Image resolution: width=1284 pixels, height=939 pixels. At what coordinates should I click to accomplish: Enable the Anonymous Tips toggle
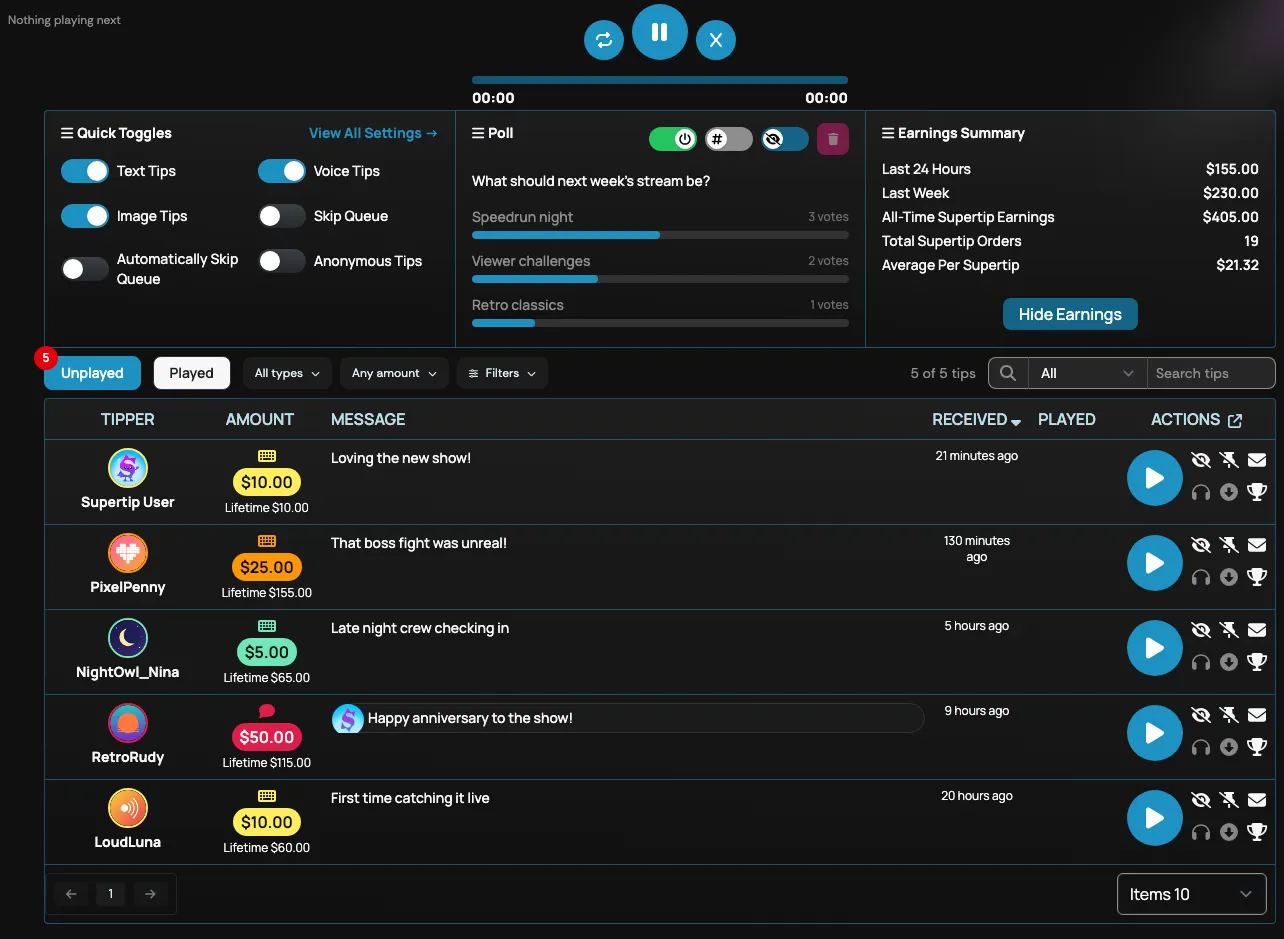pos(282,261)
